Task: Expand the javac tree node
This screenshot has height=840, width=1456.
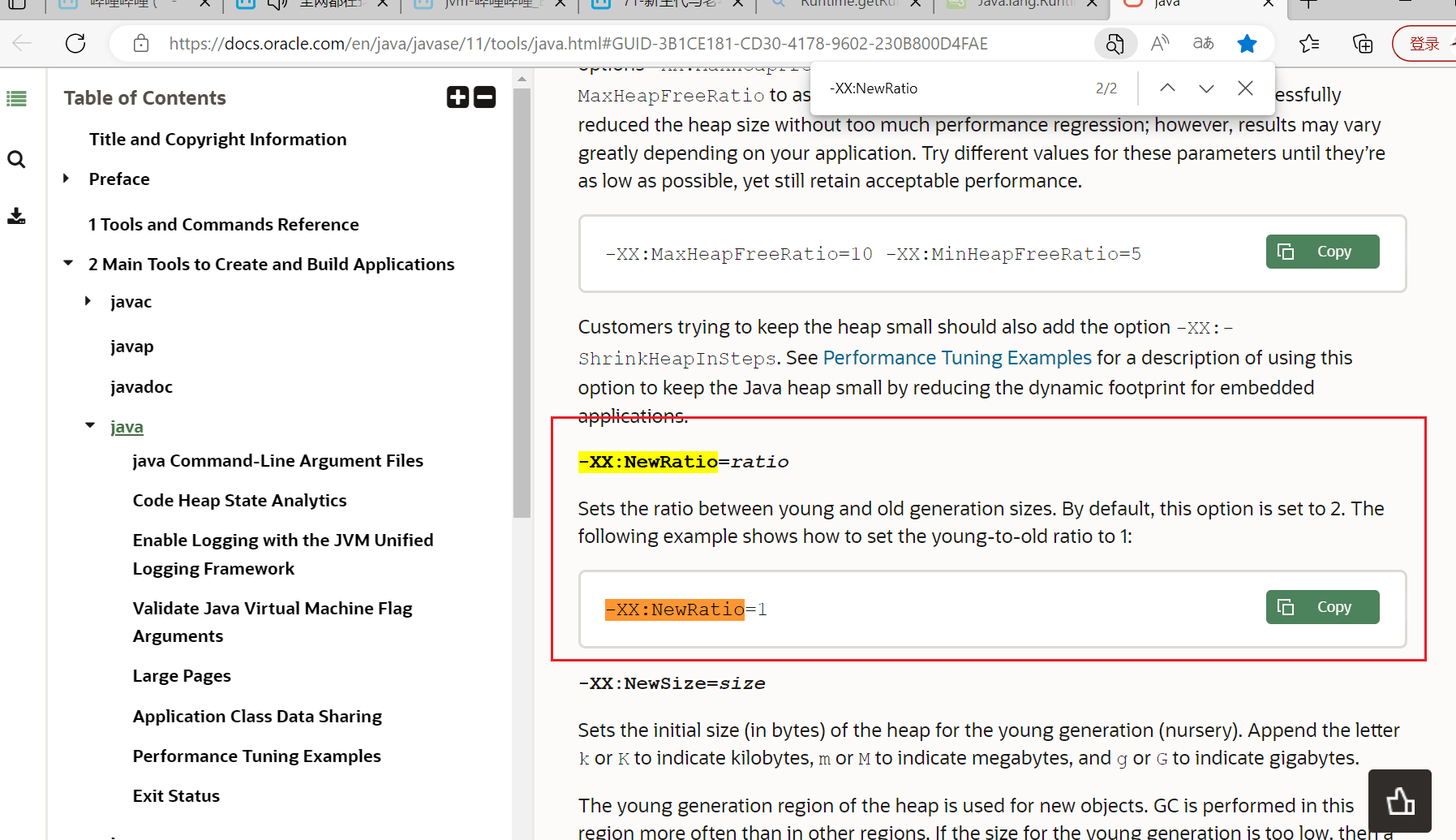Action: pyautogui.click(x=88, y=301)
